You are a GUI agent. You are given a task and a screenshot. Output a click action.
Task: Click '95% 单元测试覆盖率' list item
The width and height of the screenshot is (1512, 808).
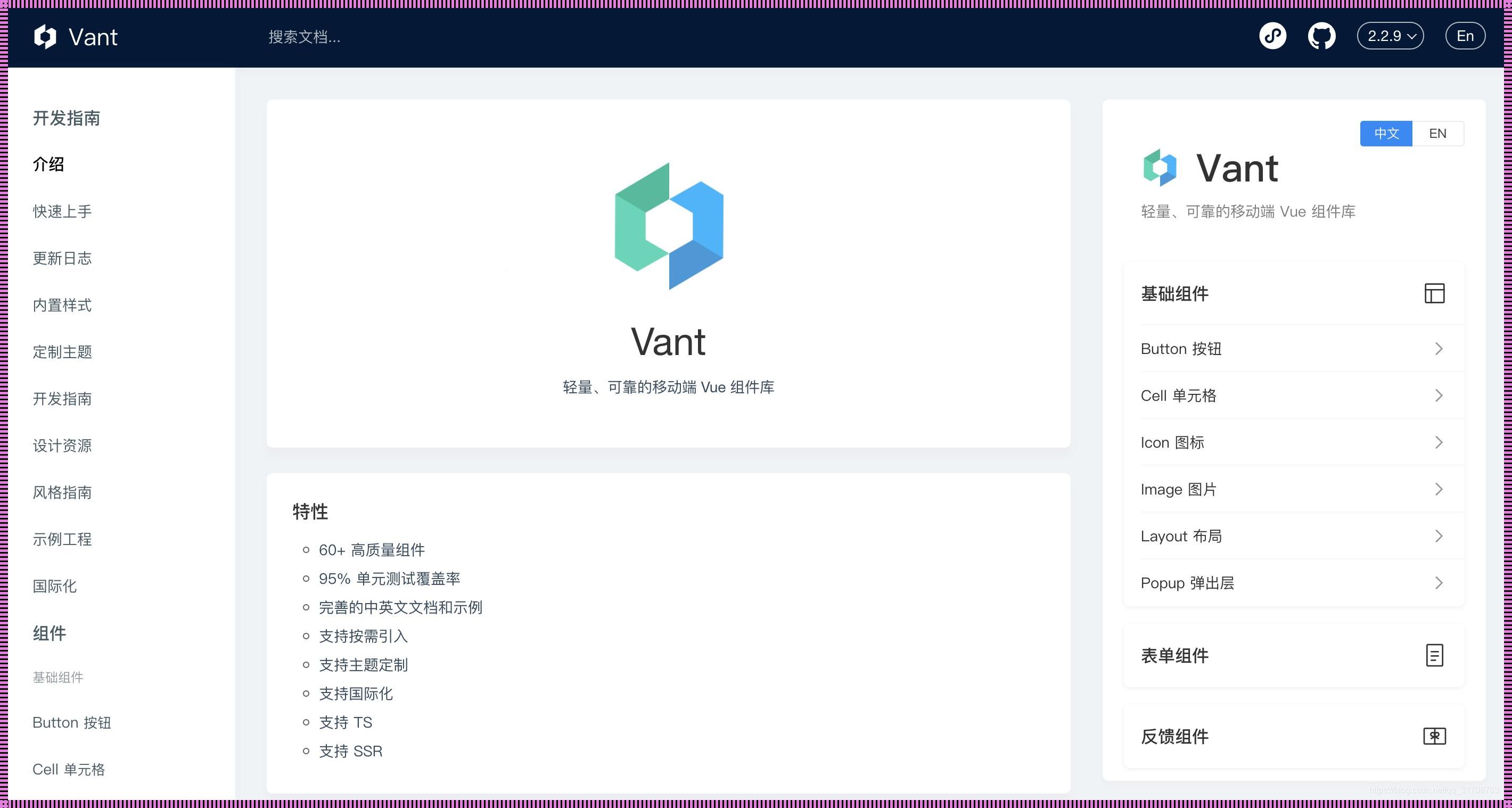(x=389, y=579)
